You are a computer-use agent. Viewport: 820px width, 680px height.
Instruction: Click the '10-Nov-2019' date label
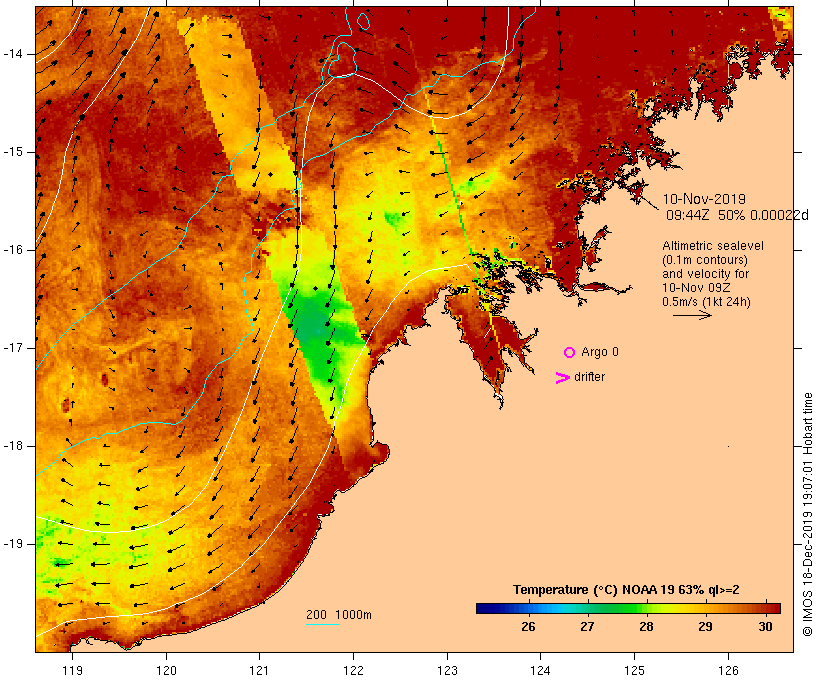click(704, 199)
